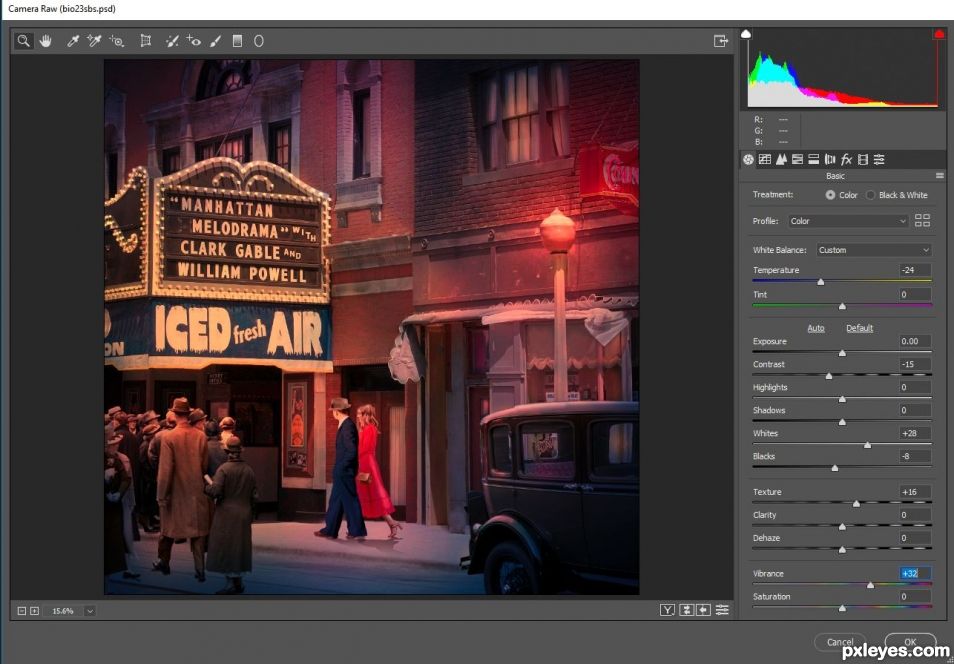Image resolution: width=954 pixels, height=664 pixels.
Task: Open the Effects fx panel tab
Action: (x=846, y=159)
